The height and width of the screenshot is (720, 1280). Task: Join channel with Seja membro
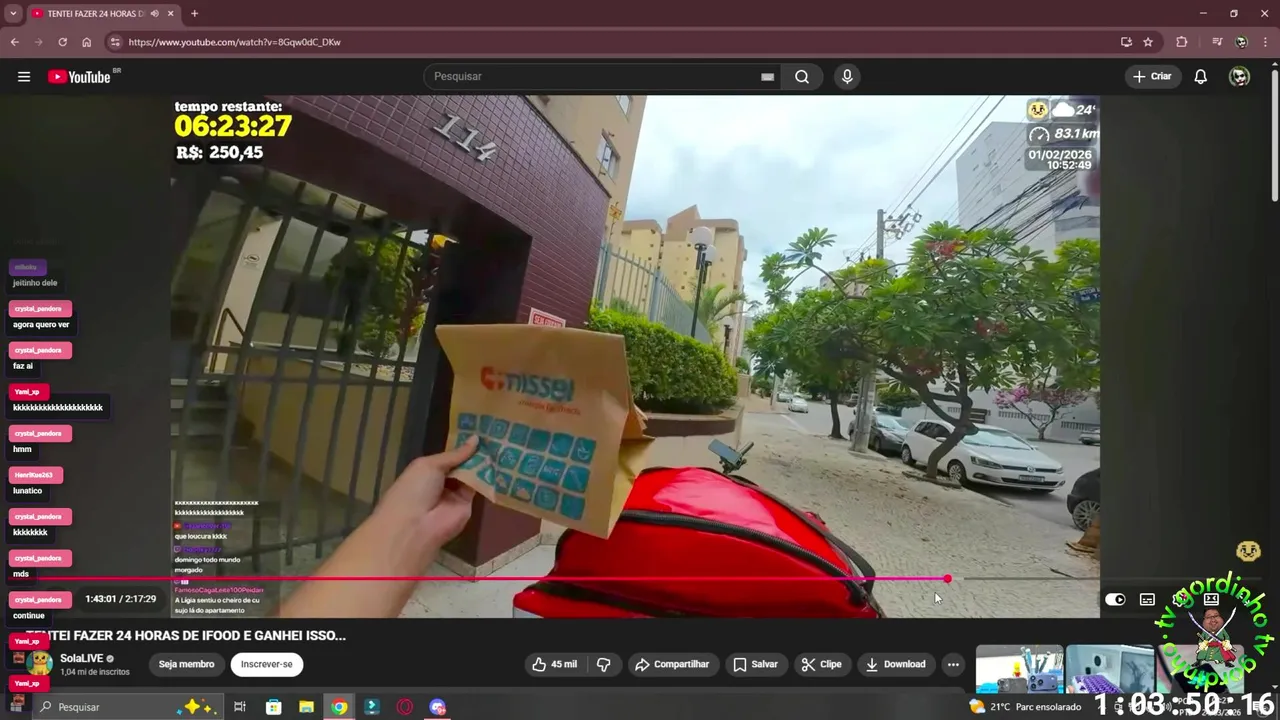click(x=186, y=664)
